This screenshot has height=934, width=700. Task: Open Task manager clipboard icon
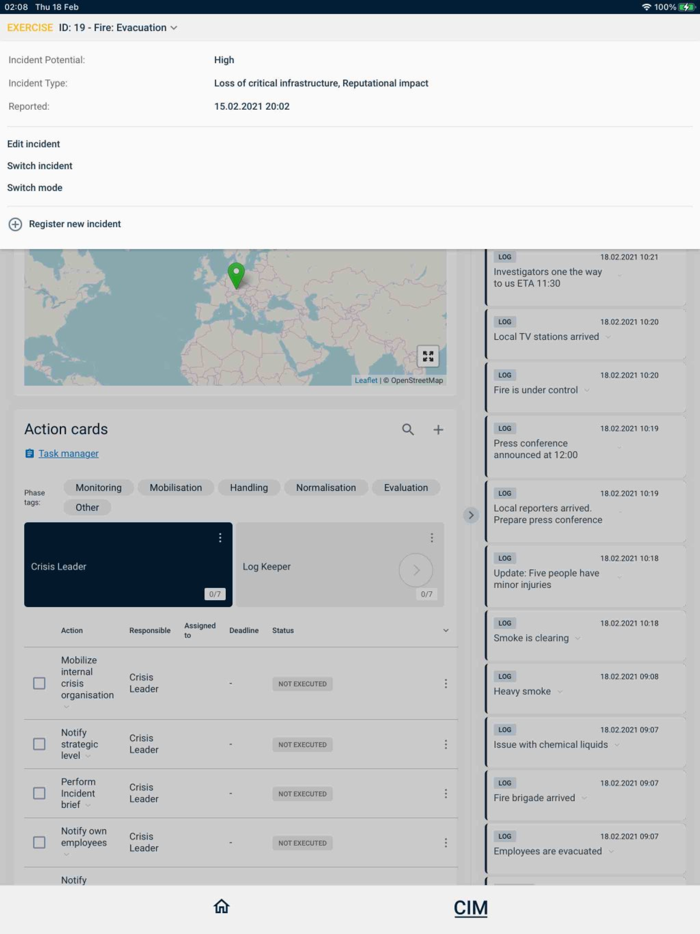(x=29, y=454)
